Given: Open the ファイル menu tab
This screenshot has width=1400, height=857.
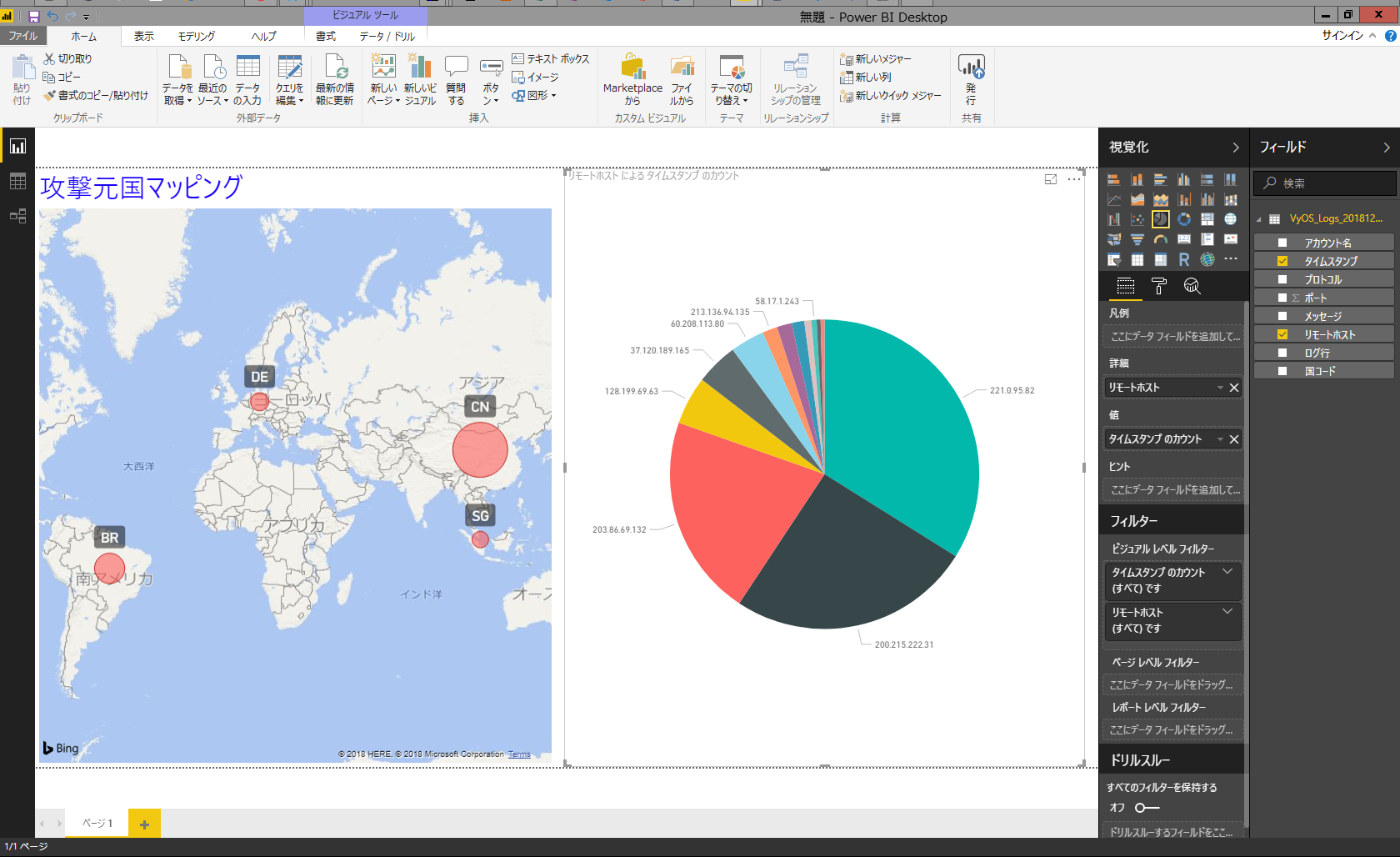Looking at the screenshot, I should point(23,37).
